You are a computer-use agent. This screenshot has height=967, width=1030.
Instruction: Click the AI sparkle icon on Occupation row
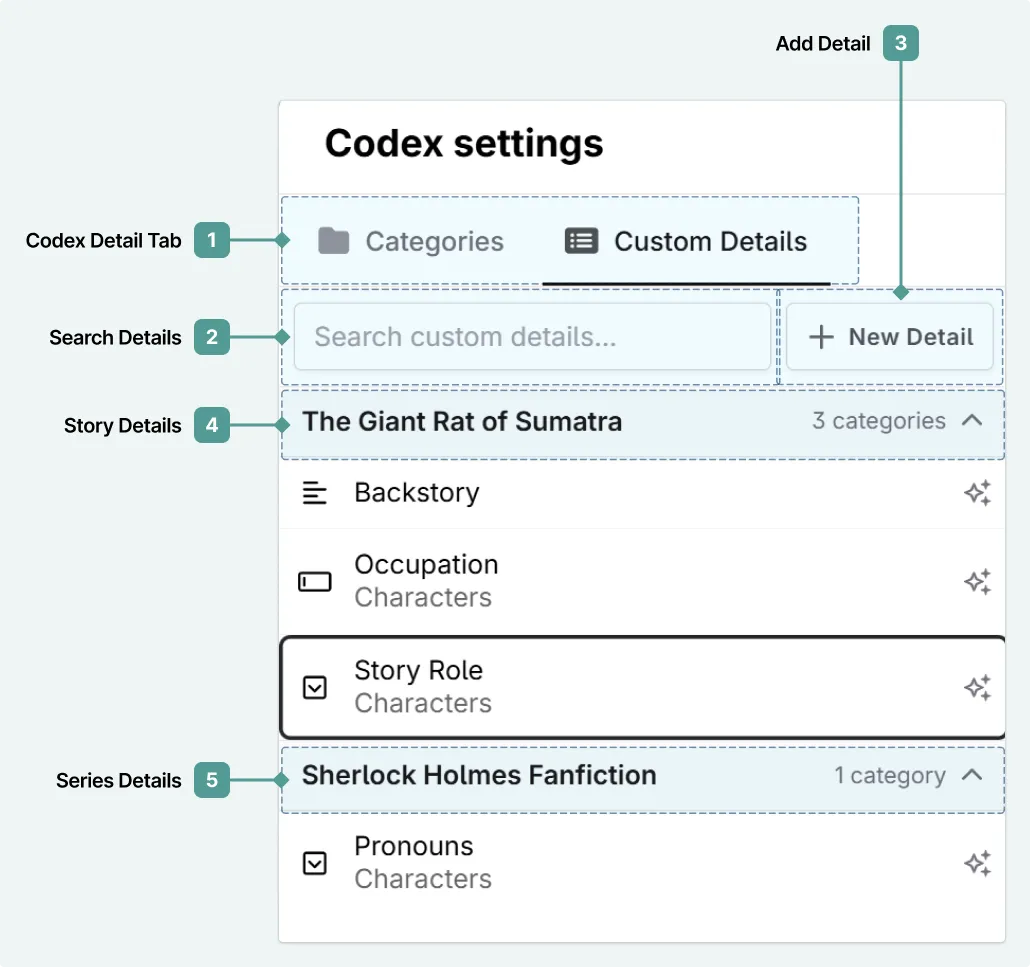click(977, 581)
